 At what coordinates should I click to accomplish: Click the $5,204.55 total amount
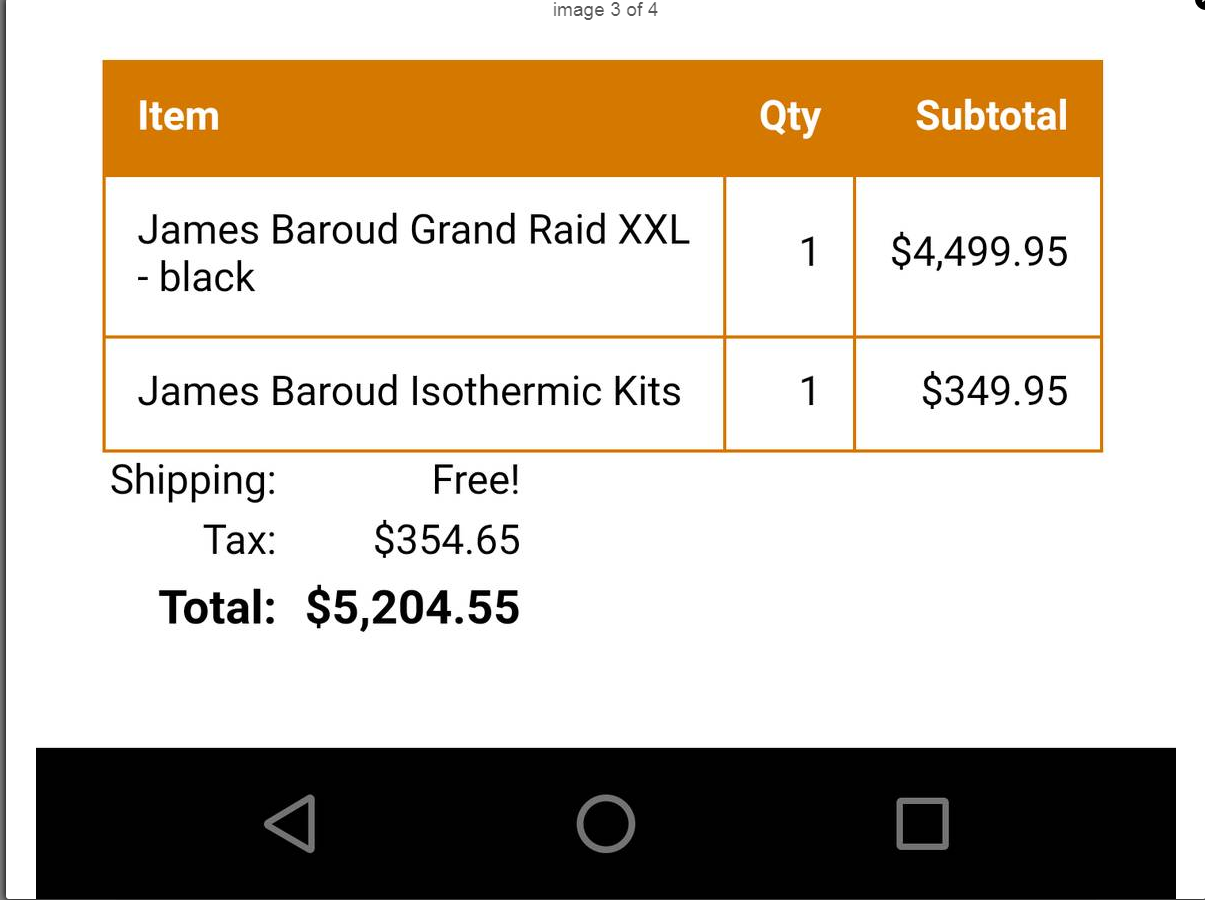click(x=413, y=607)
